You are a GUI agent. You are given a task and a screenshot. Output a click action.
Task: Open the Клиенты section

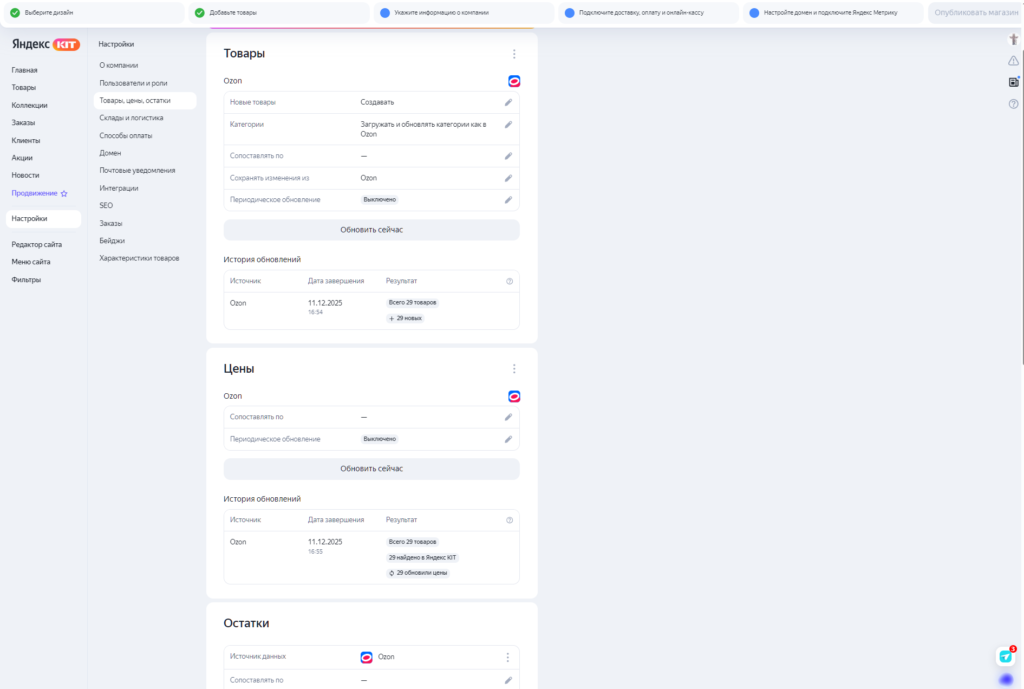[x=25, y=140]
